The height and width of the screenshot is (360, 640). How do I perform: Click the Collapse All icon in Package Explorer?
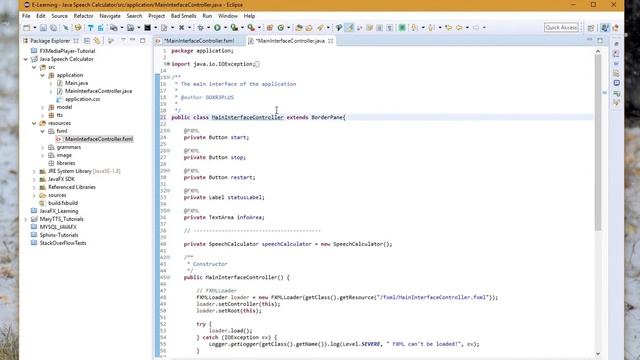pyautogui.click(x=87, y=41)
